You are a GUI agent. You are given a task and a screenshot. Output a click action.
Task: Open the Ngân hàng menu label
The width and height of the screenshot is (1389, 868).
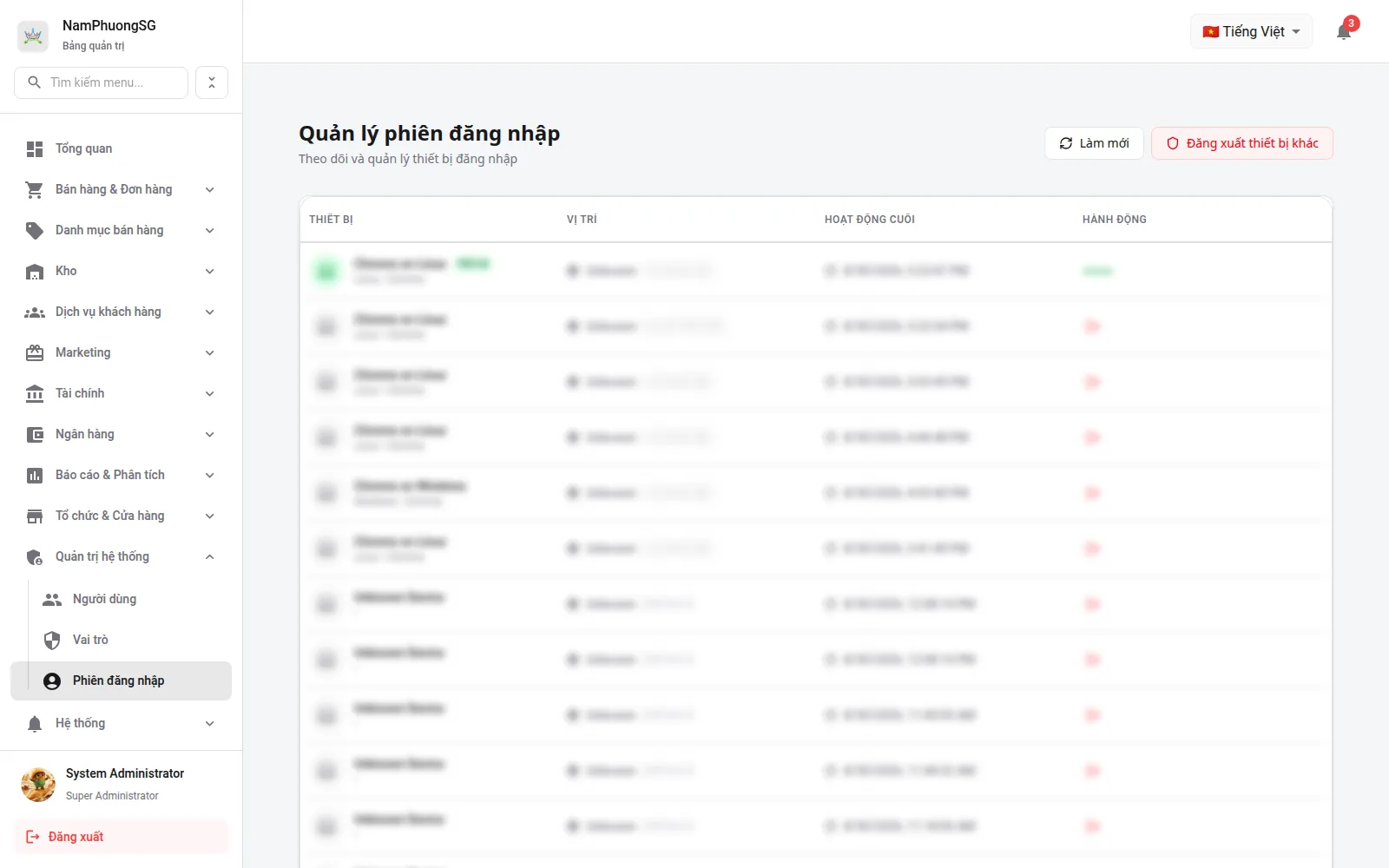coord(85,434)
